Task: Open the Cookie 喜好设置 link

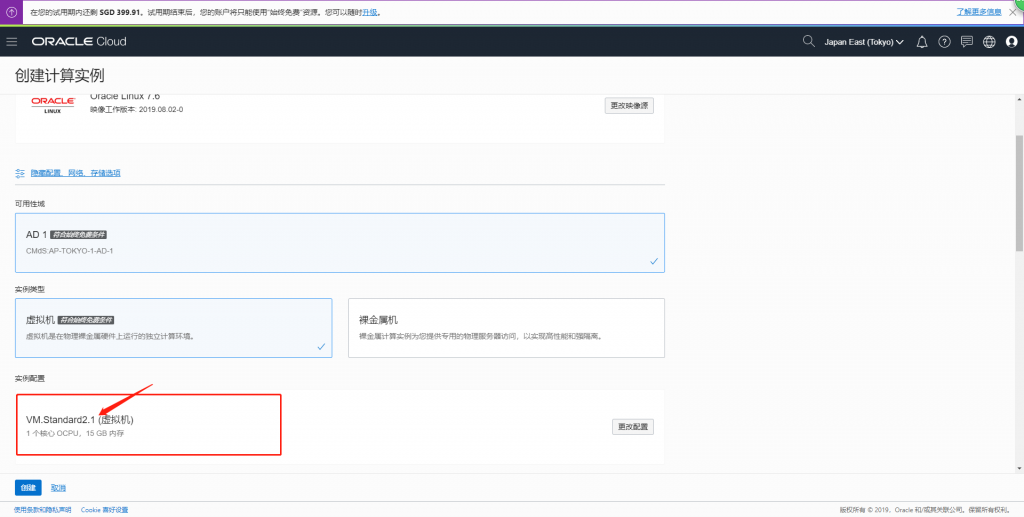Action: pyautogui.click(x=104, y=510)
